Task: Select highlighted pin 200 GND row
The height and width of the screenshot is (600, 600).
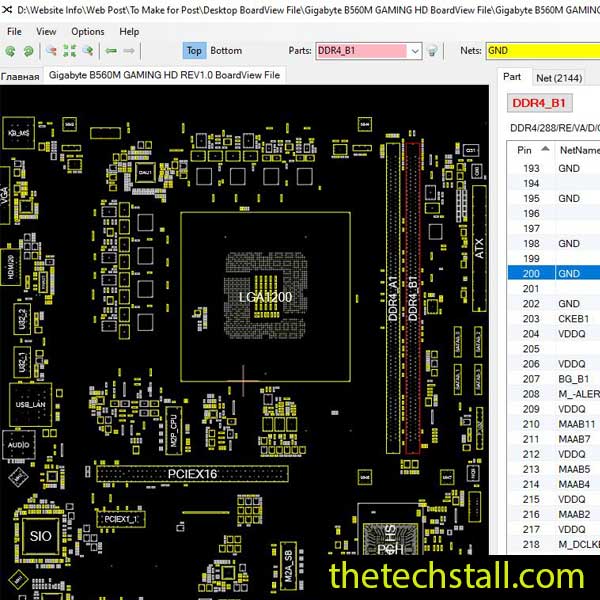Action: point(554,274)
